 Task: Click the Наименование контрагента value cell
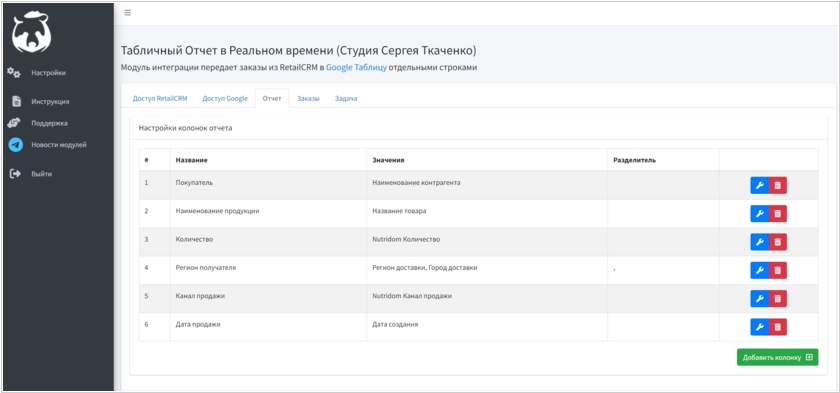point(487,185)
